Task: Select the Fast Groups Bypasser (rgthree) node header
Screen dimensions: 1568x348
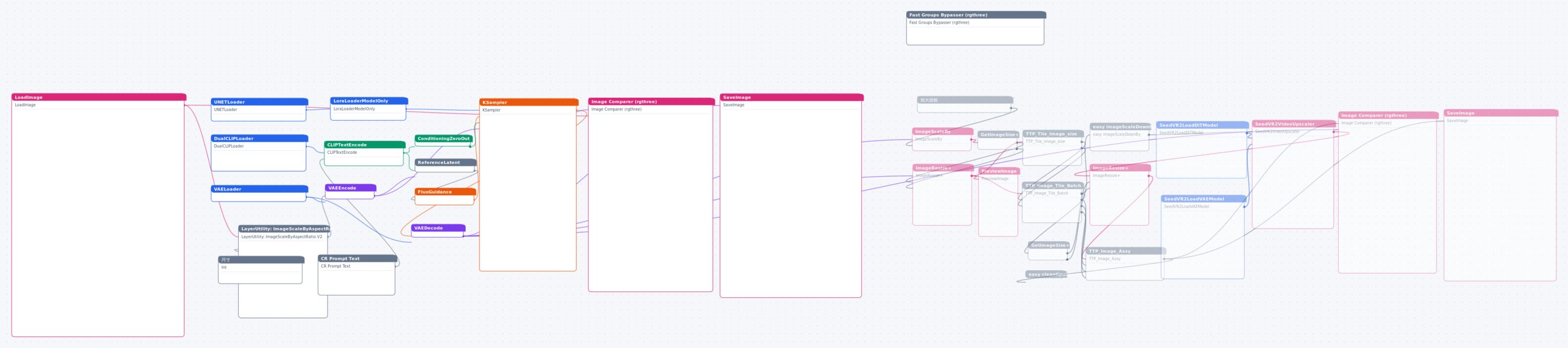Action: 975,14
